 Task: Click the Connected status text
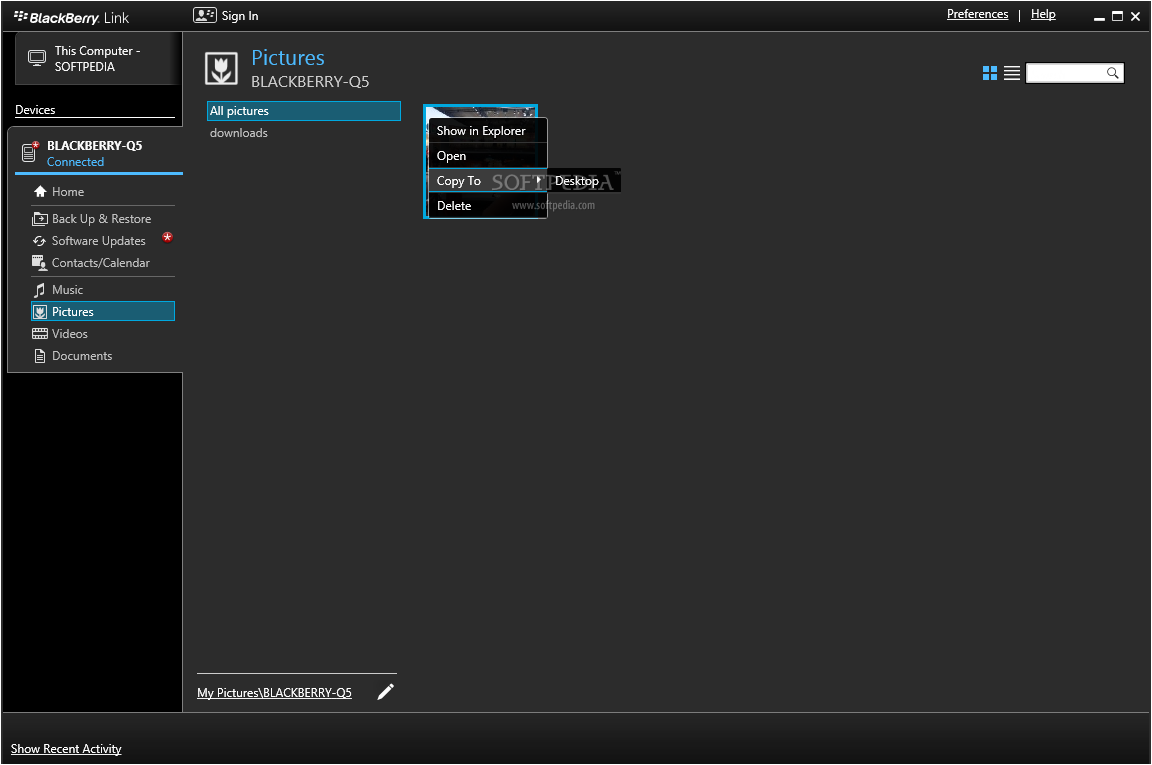point(76,162)
